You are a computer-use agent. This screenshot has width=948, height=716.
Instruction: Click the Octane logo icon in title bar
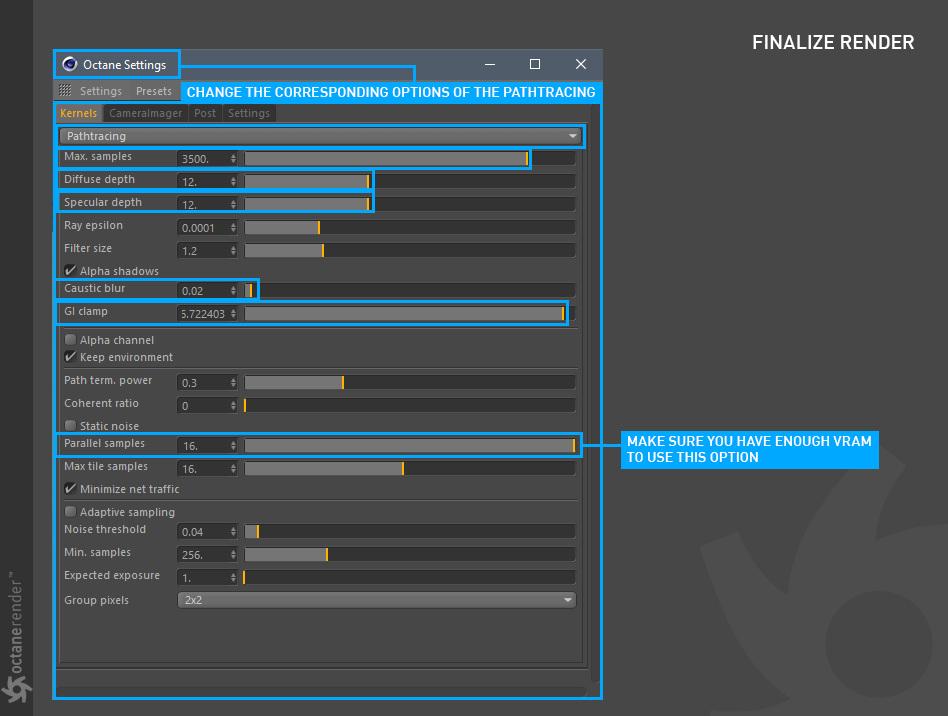(70, 64)
